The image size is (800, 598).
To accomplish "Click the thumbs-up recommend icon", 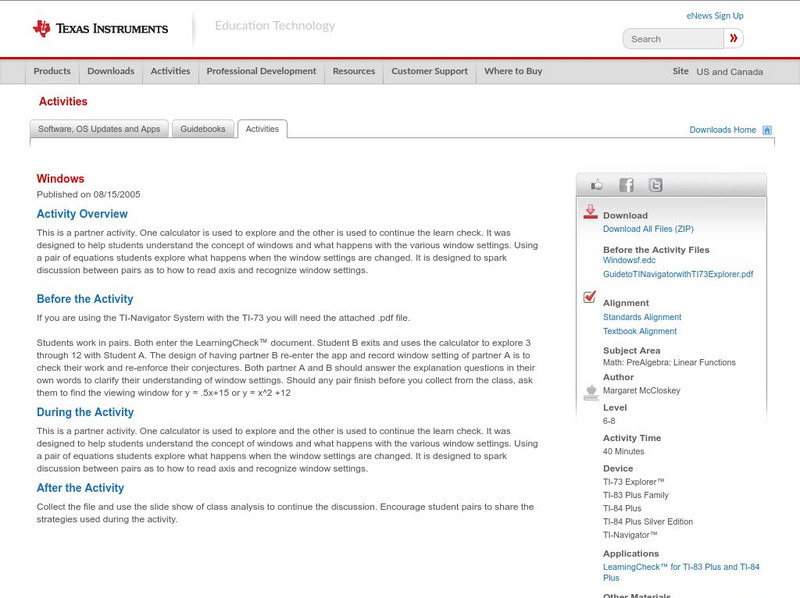I will (x=597, y=183).
